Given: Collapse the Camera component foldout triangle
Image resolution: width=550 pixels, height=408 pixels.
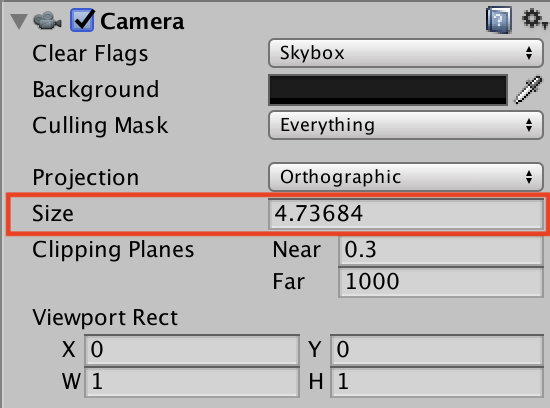Looking at the screenshot, I should [x=19, y=21].
